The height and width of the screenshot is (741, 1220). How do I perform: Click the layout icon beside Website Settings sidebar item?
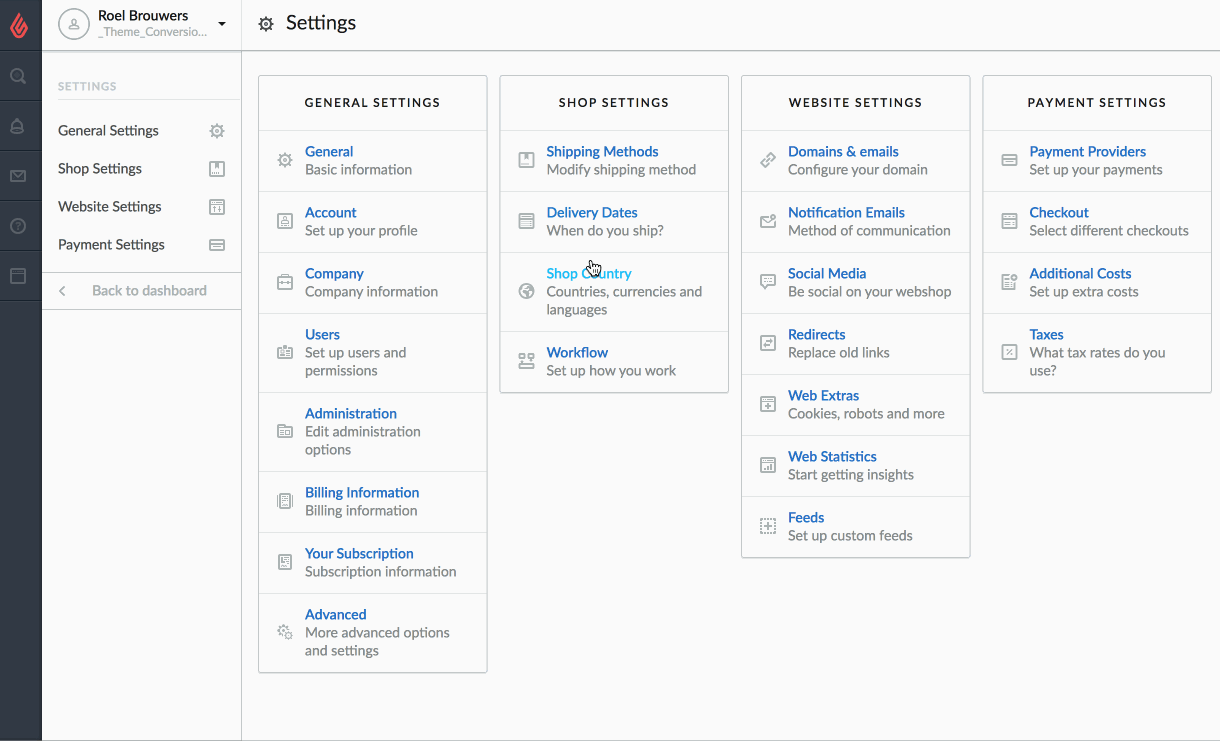click(x=217, y=207)
